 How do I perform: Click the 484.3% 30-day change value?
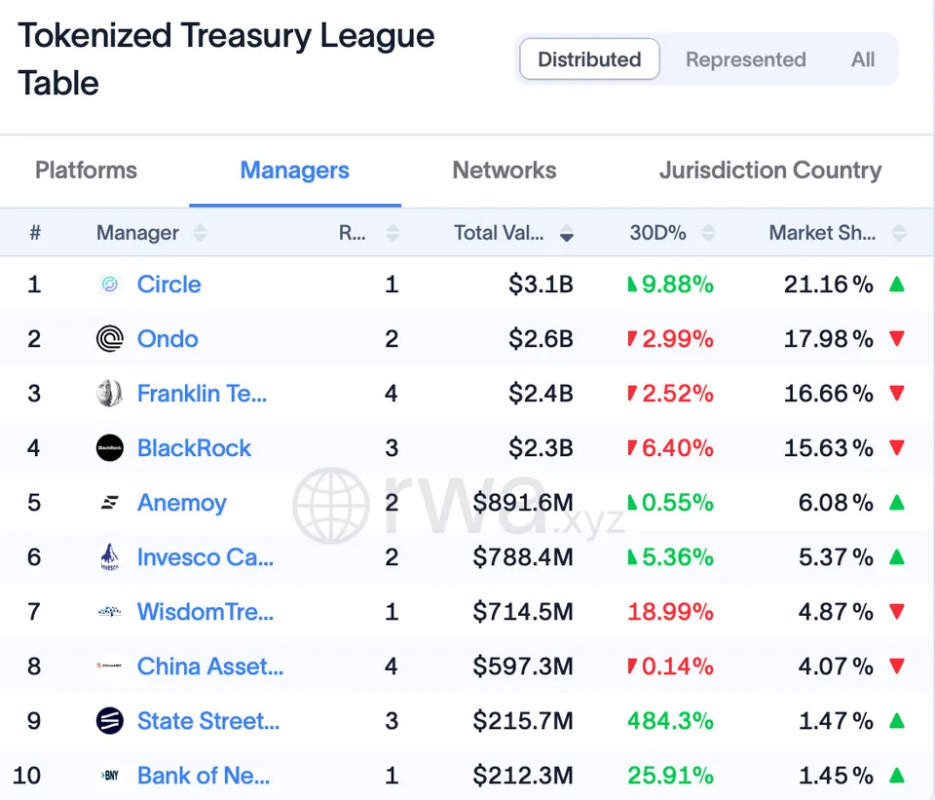(x=670, y=721)
